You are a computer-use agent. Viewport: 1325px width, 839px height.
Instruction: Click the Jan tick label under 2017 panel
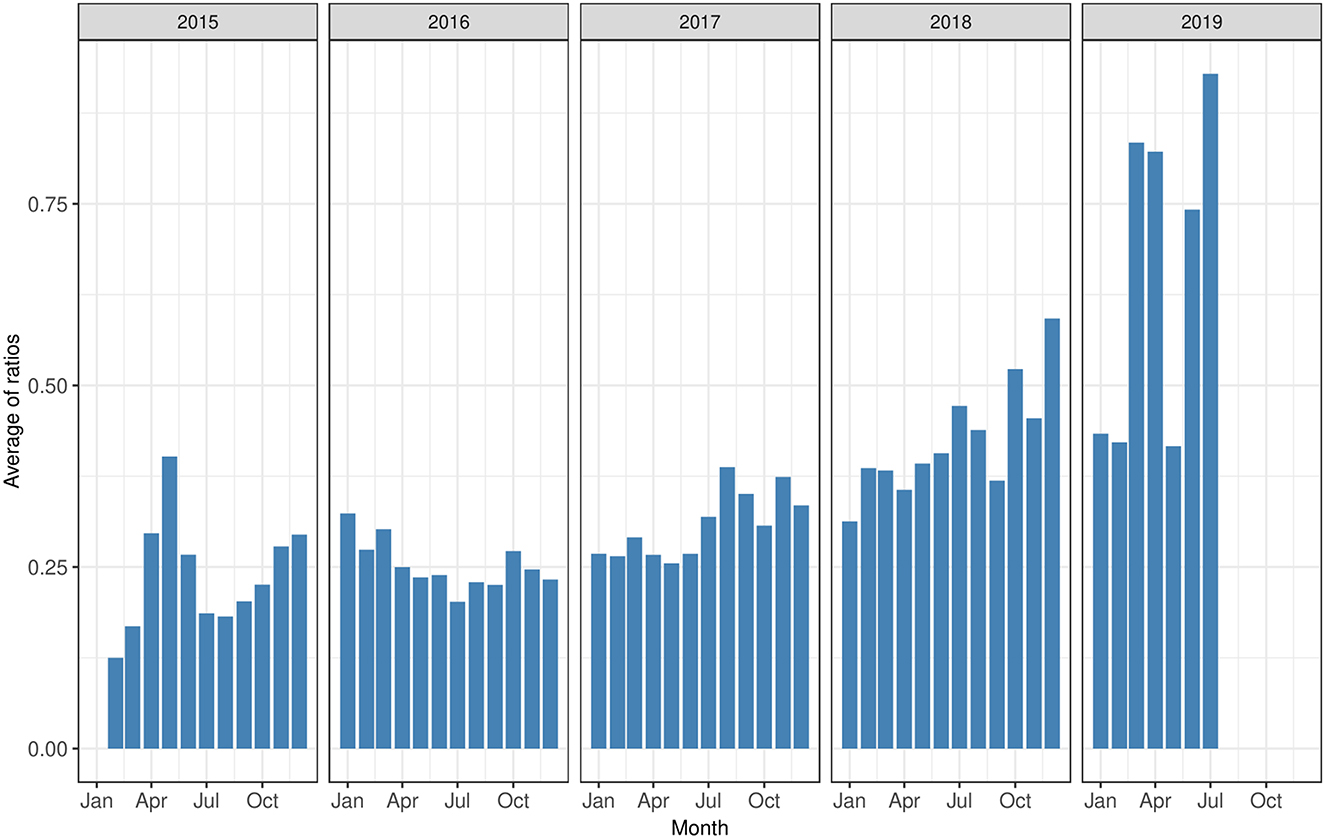[599, 802]
